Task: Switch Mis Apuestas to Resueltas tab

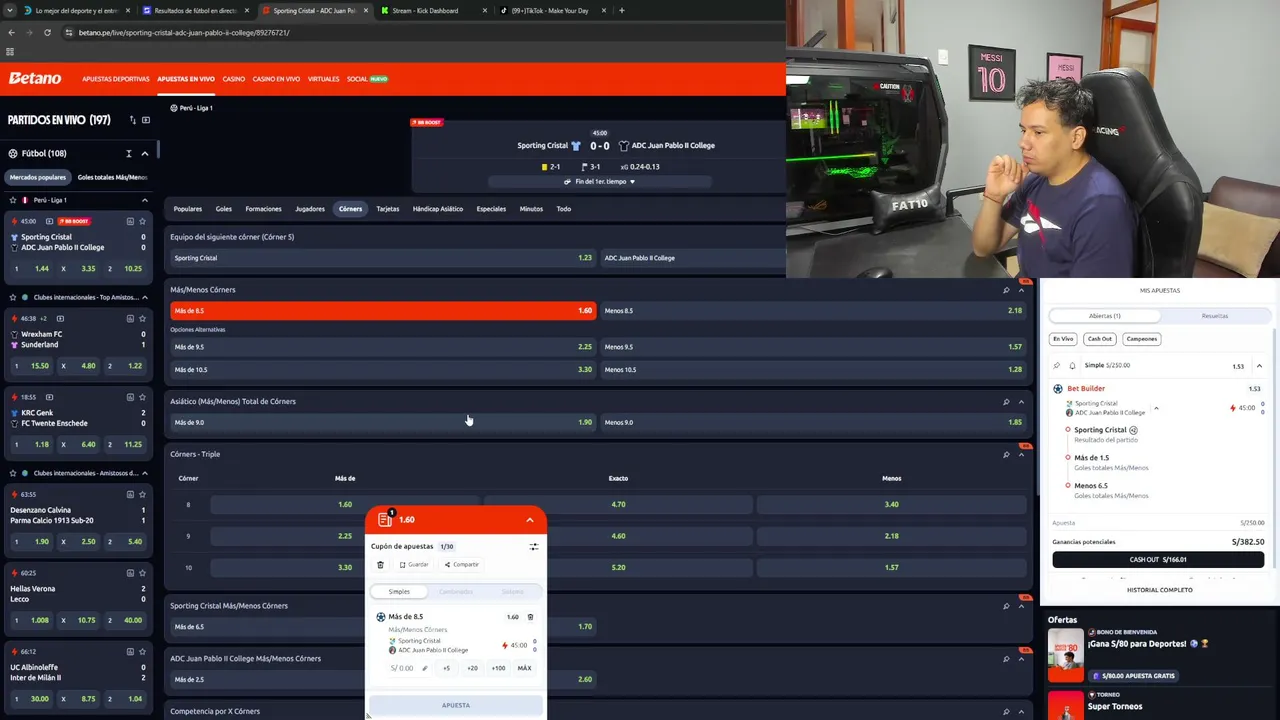Action: 1215,316
